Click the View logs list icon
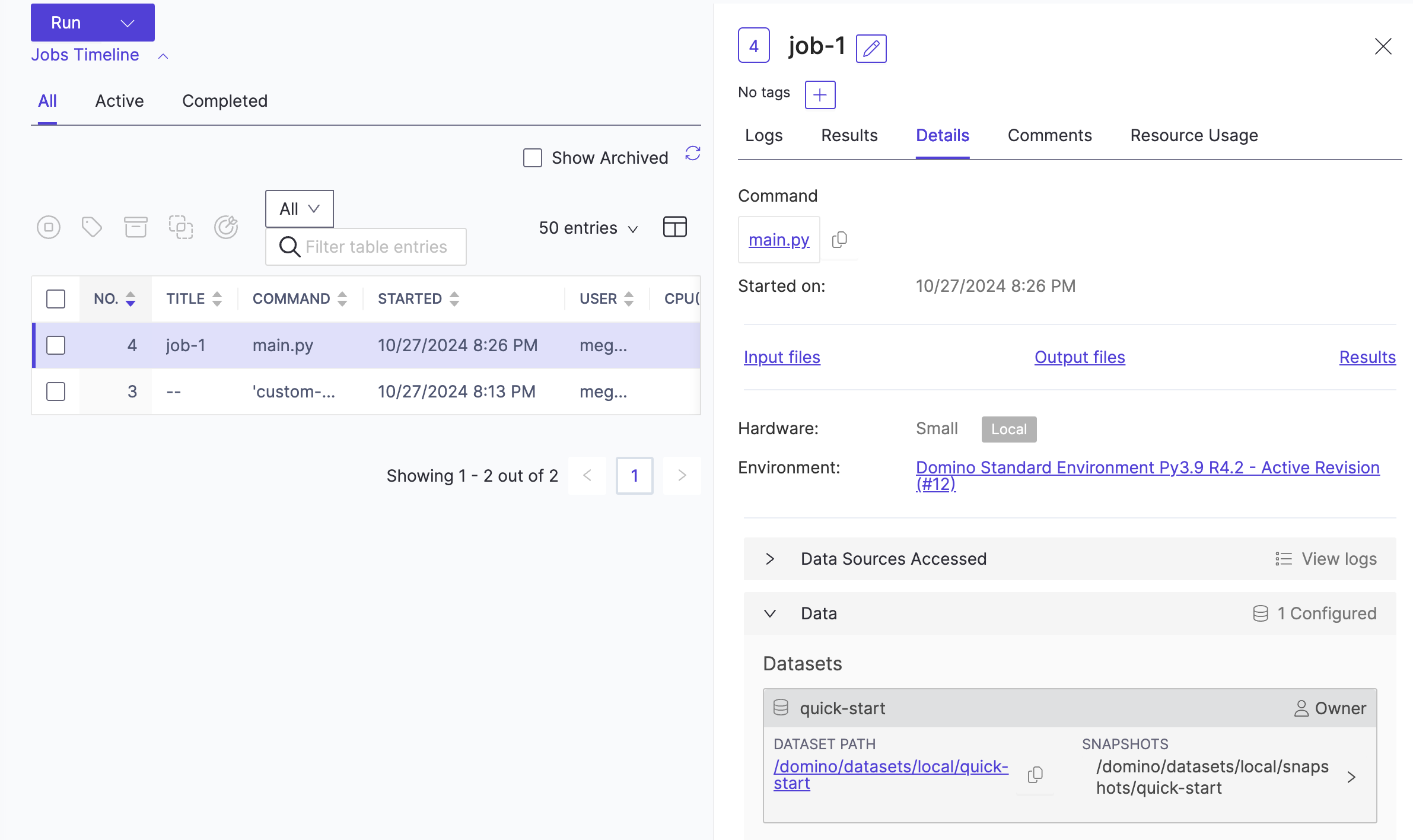Screen dimensions: 1413x840 pos(1284,559)
